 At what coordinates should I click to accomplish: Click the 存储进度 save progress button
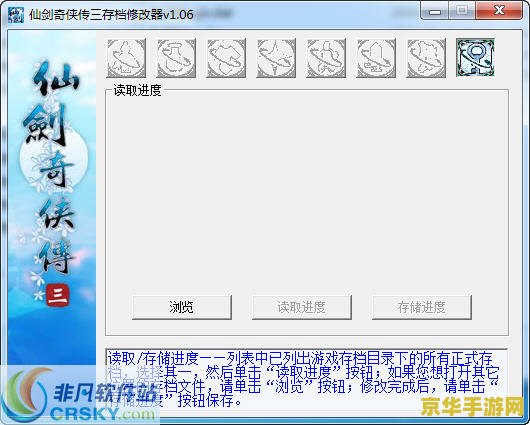pos(422,307)
